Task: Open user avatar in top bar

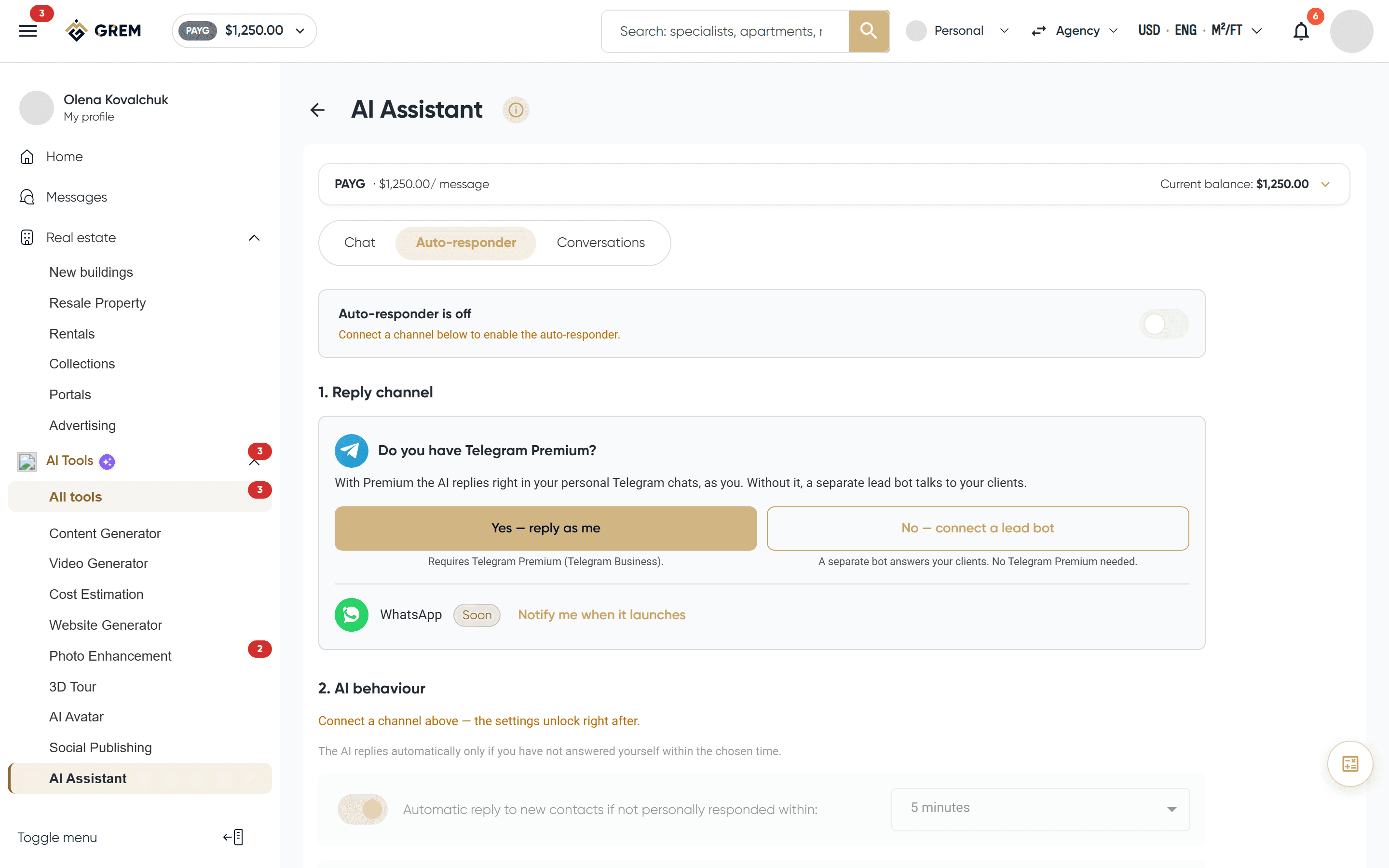Action: (1351, 31)
